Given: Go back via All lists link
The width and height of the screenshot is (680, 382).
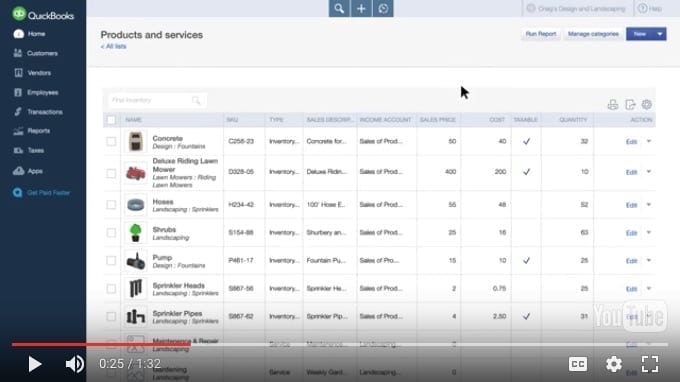Looking at the screenshot, I should coord(114,46).
